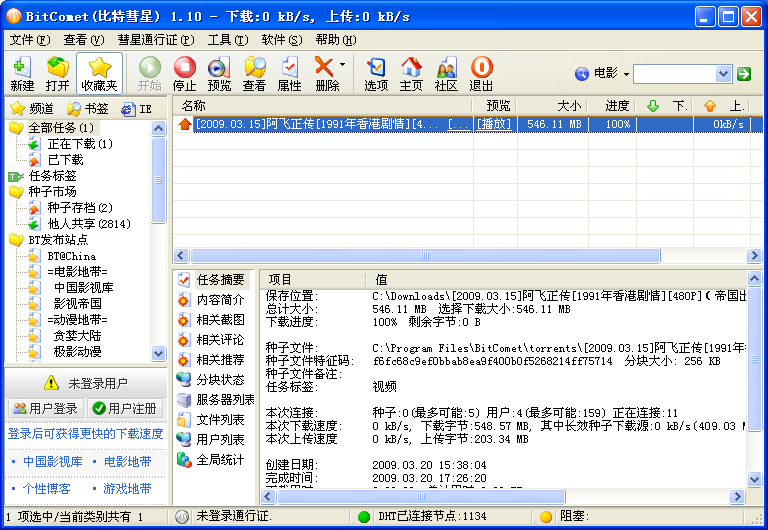This screenshot has height=530, width=768.
Task: Open the 工具(T) menu
Action: [x=228, y=40]
